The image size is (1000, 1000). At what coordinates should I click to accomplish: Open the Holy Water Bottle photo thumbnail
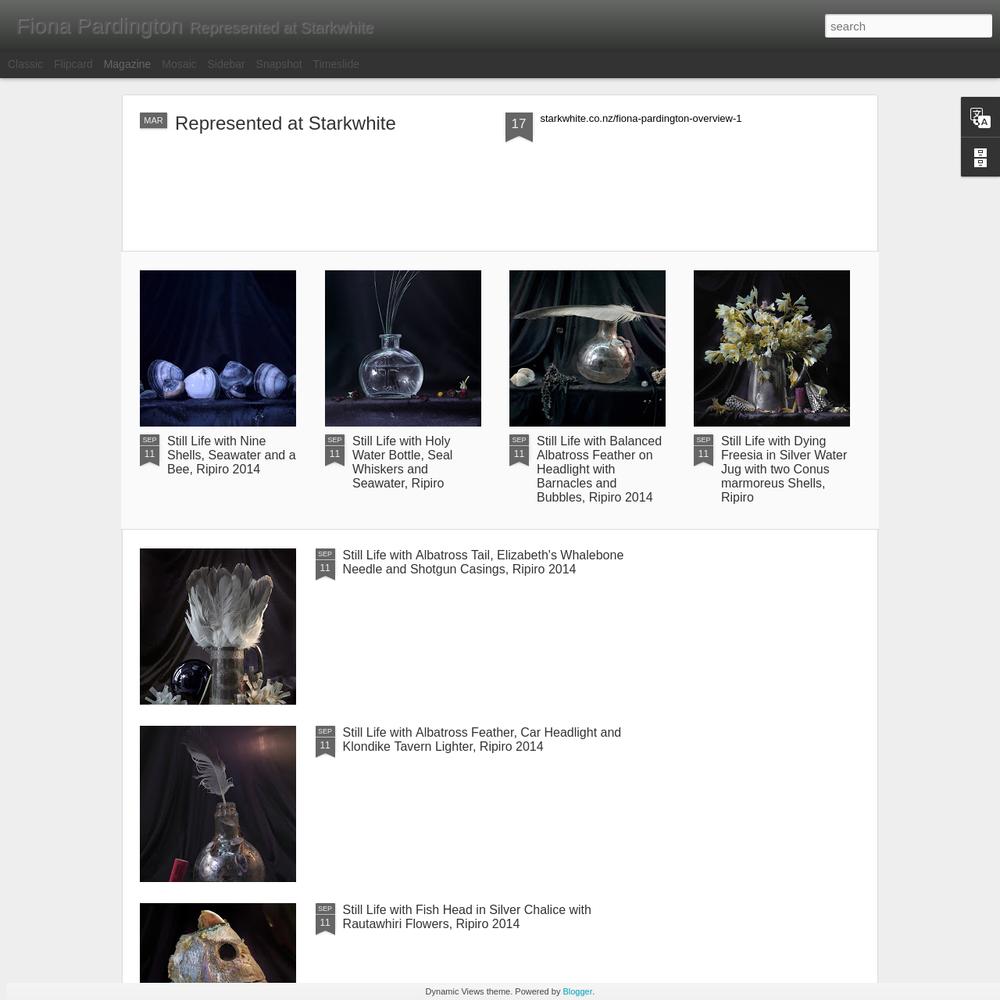402,348
